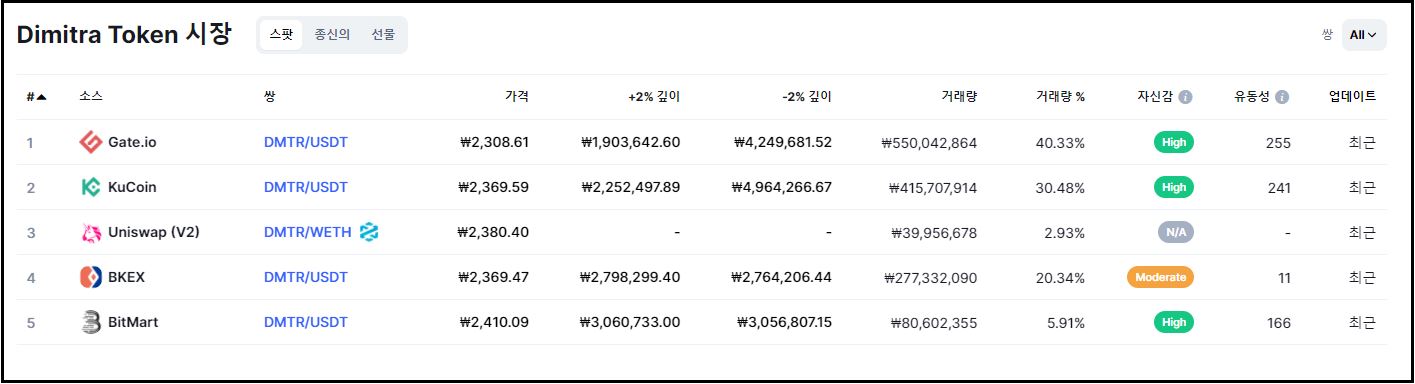The width and height of the screenshot is (1415, 384).
Task: Click the BKEX exchange logo icon
Action: (x=91, y=277)
